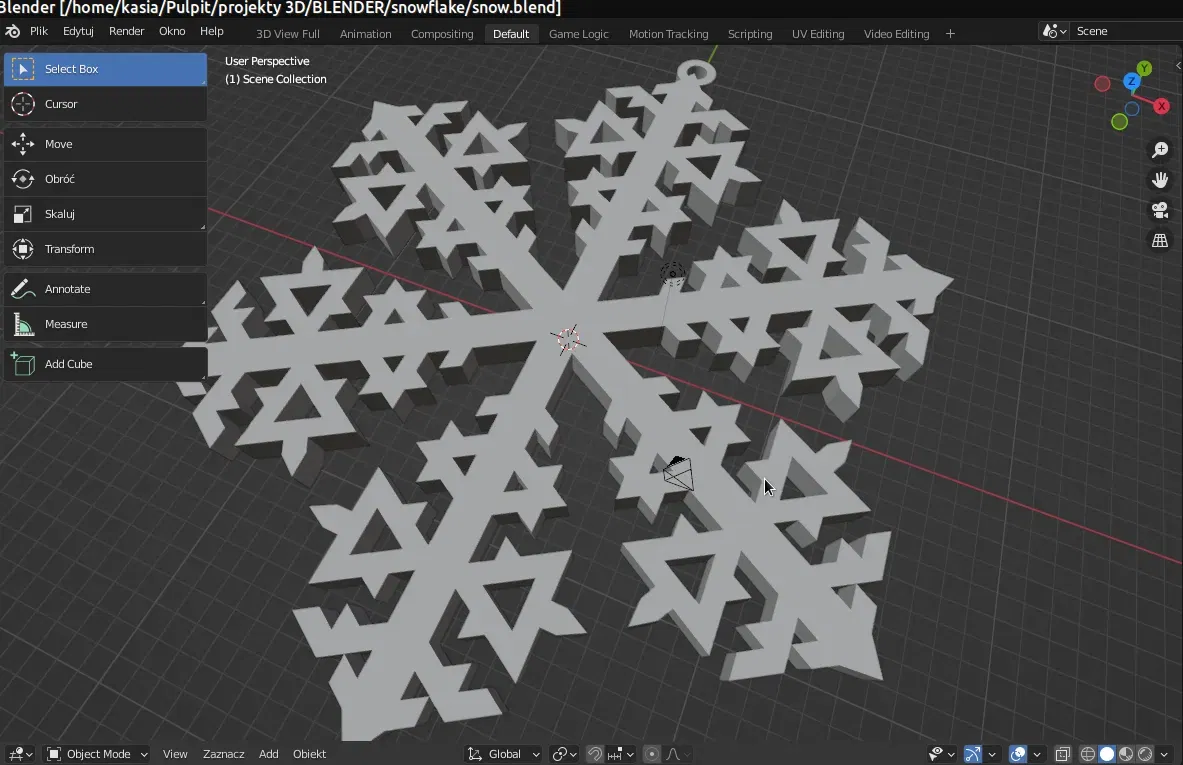Image resolution: width=1183 pixels, height=765 pixels.
Task: Switch to rendered shading
Action: tap(1145, 754)
